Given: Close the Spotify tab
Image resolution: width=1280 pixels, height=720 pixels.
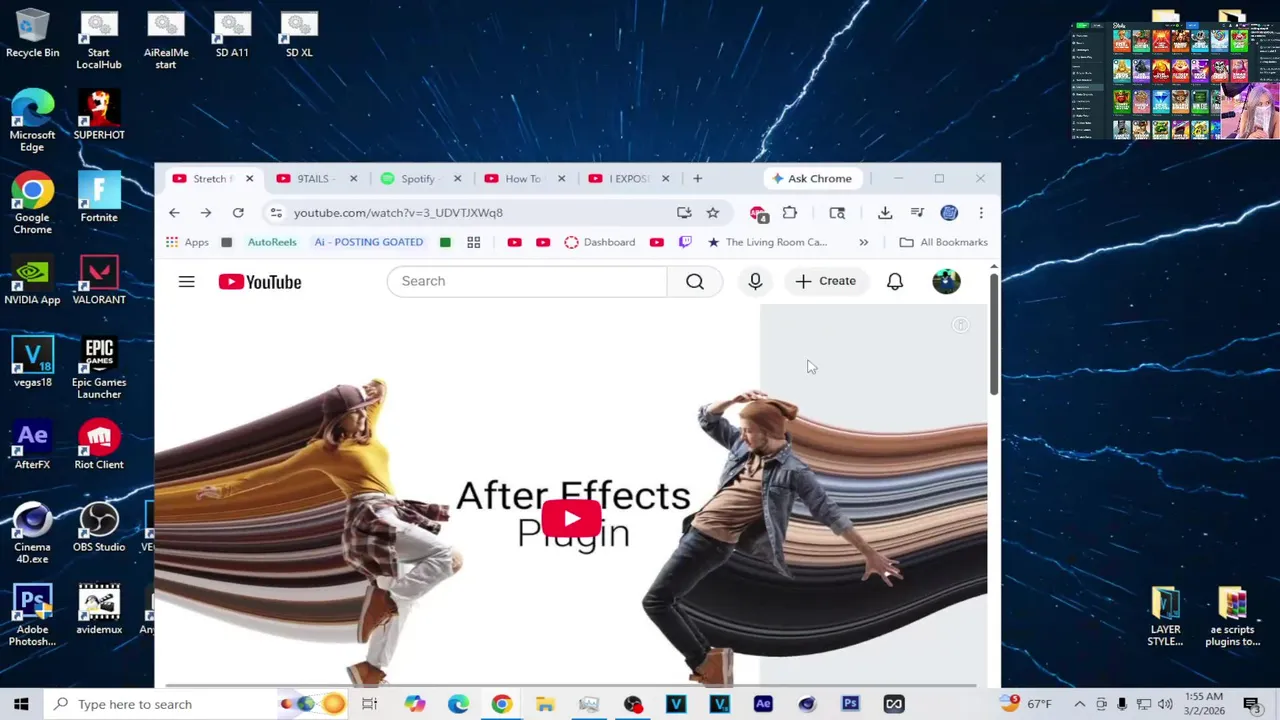Looking at the screenshot, I should [x=457, y=178].
